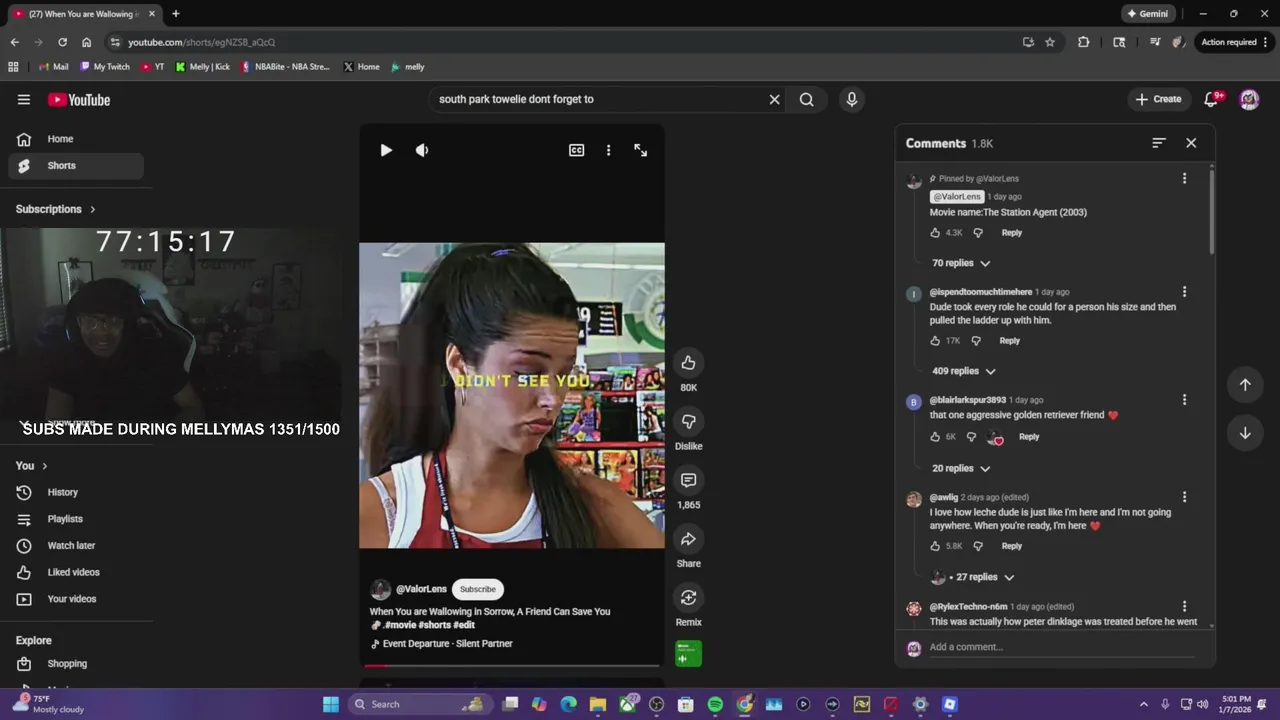This screenshot has width=1280, height=720.
Task: Reply to blairlarkspur3893's comment
Action: click(x=1029, y=437)
